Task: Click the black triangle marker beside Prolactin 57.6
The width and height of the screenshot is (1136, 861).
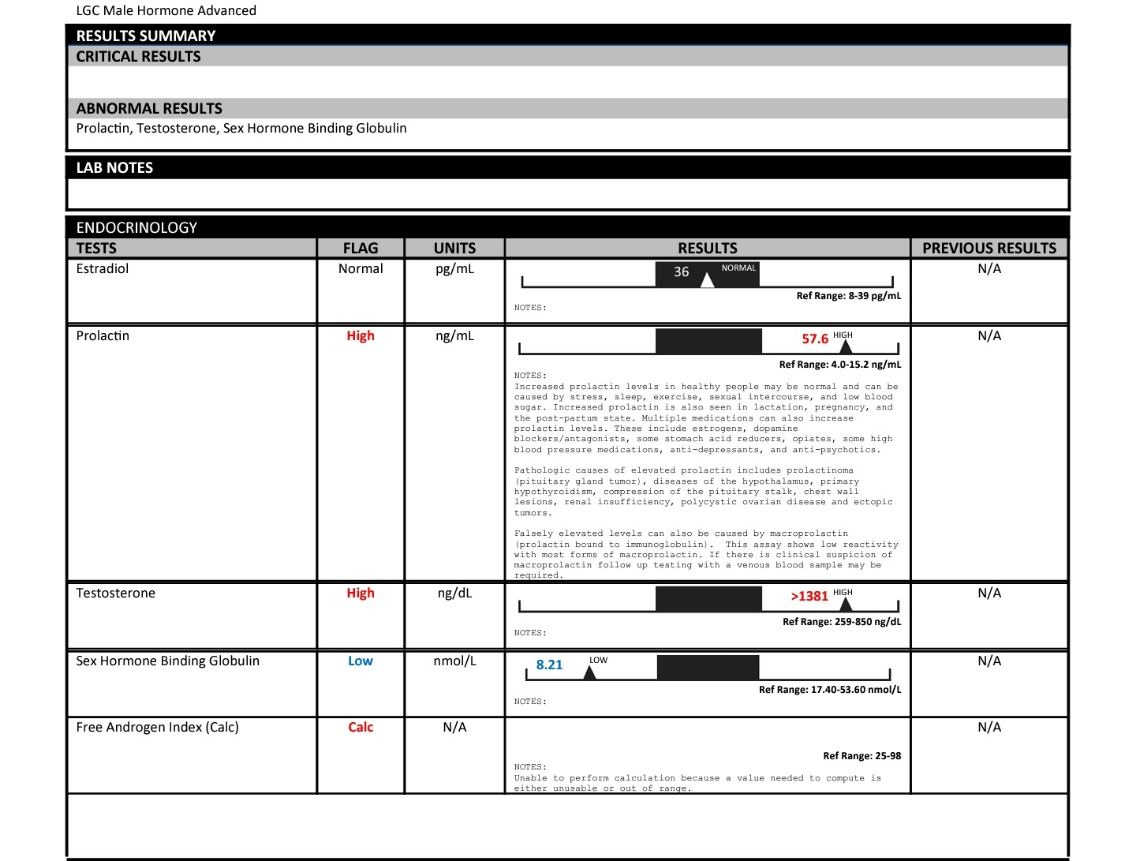Action: coord(845,347)
